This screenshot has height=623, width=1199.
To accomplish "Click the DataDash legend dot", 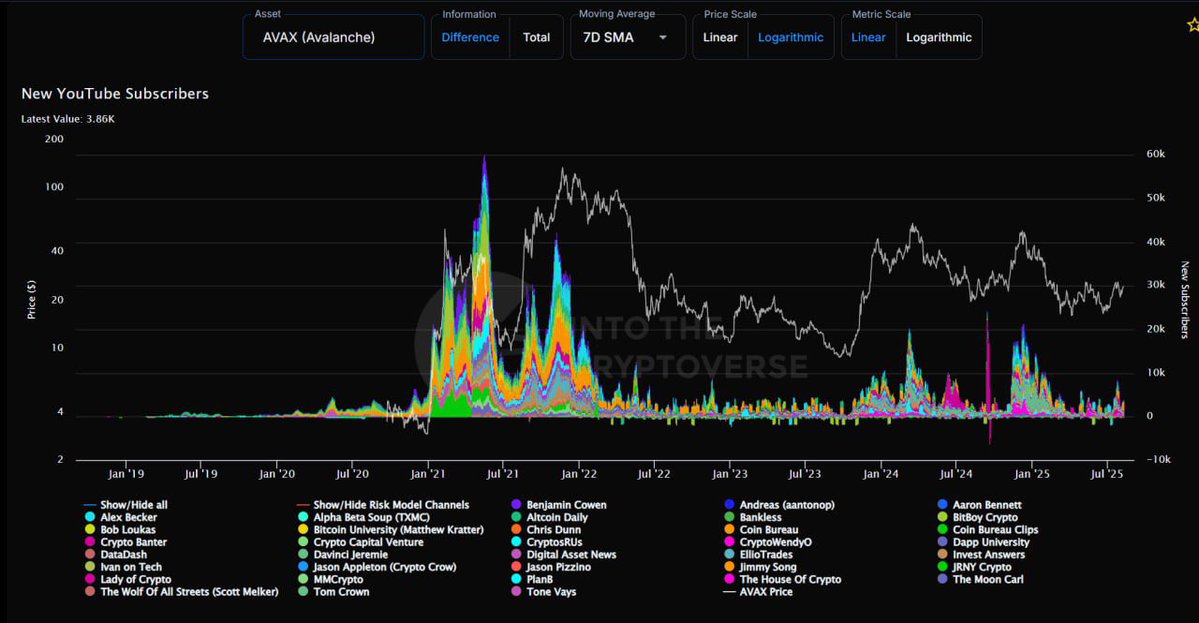I will point(90,554).
